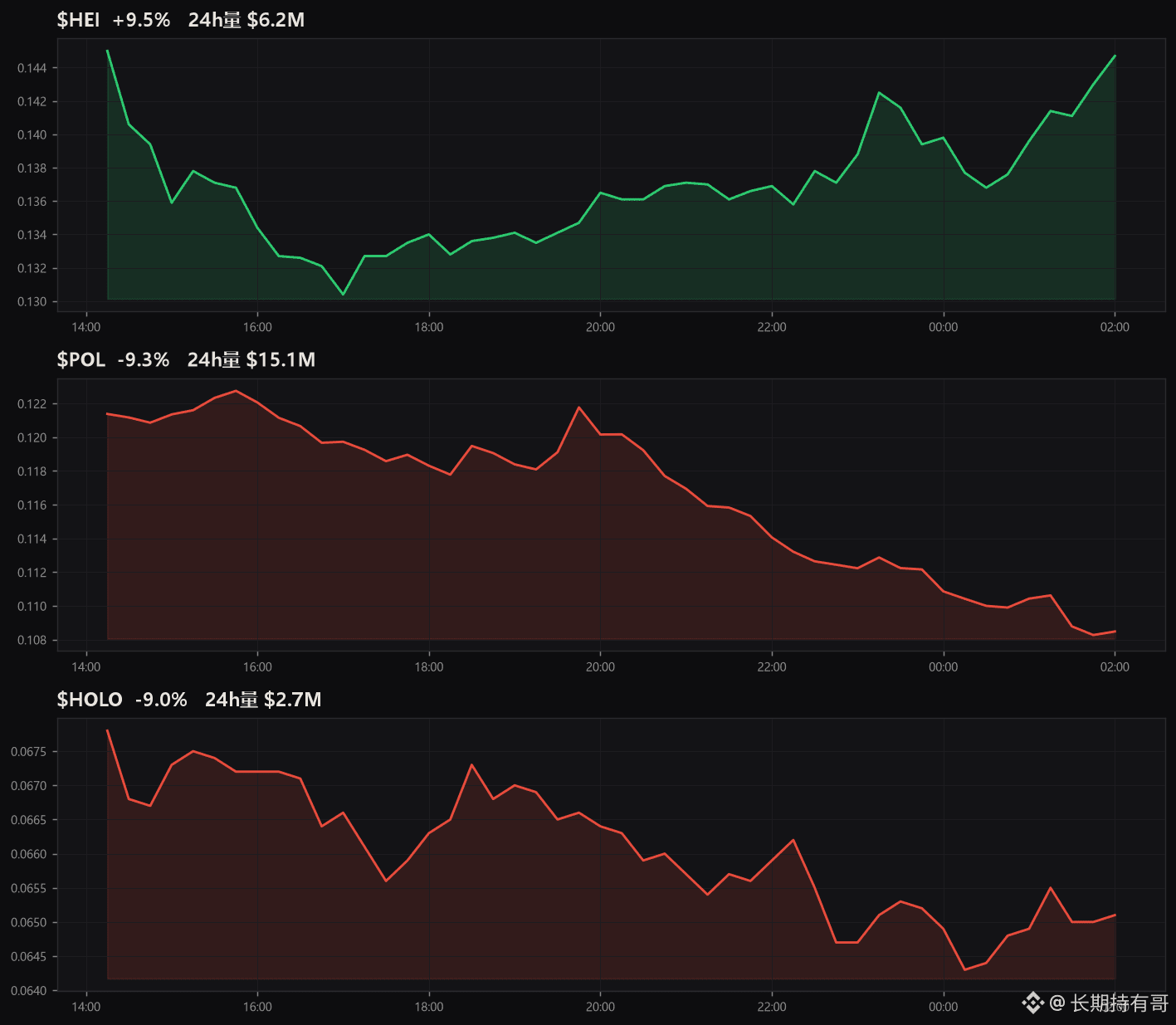
Task: Select the 16:00 time label under $POL chart
Action: click(x=257, y=667)
